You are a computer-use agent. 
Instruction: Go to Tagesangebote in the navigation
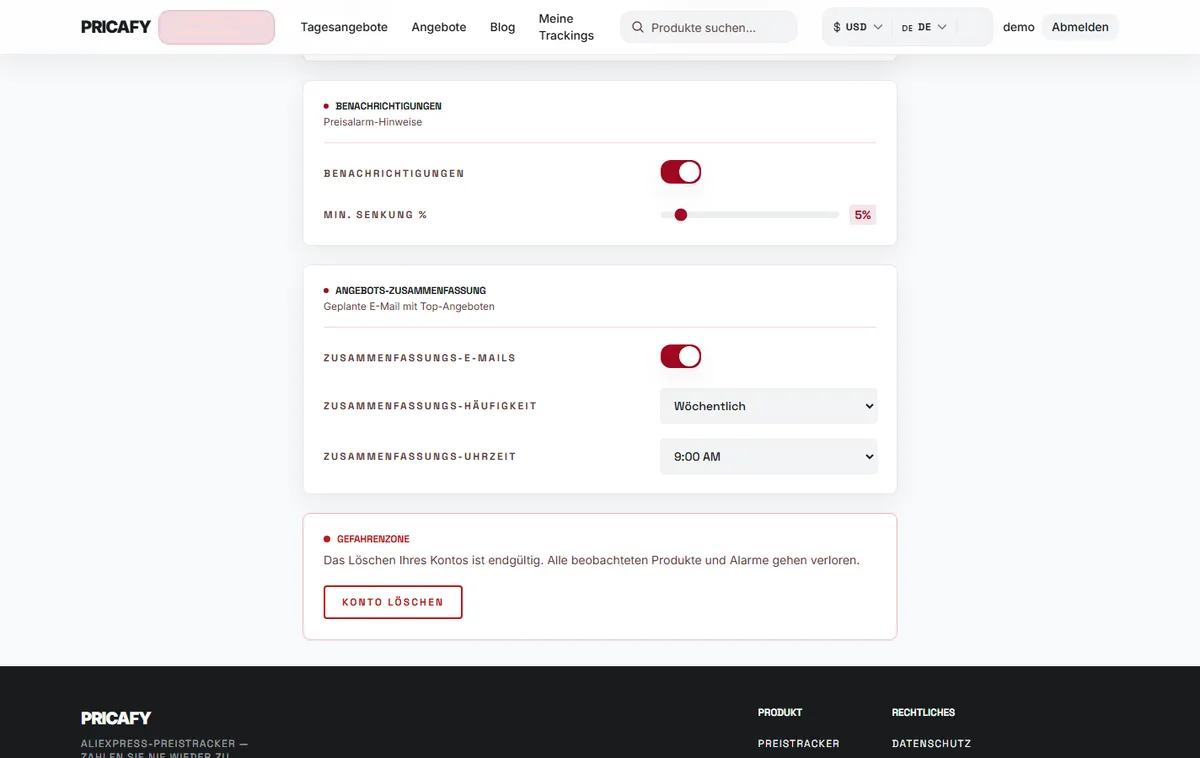[344, 27]
